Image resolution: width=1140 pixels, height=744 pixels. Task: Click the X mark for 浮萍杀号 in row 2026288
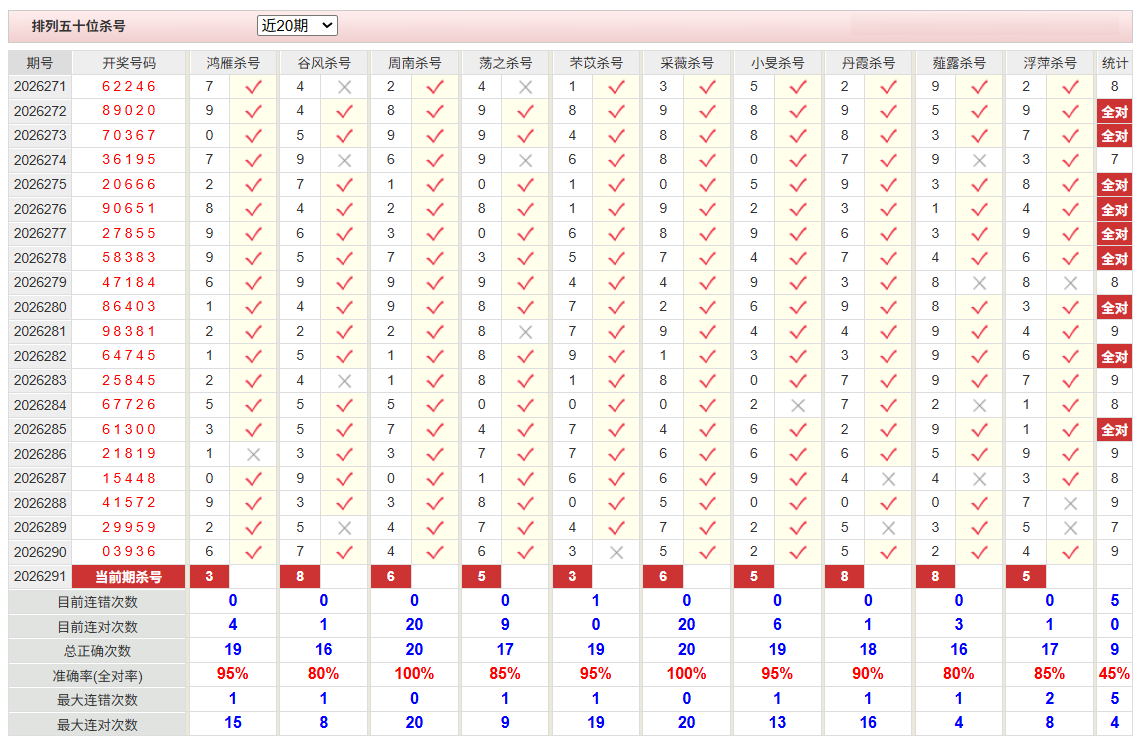click(1070, 503)
